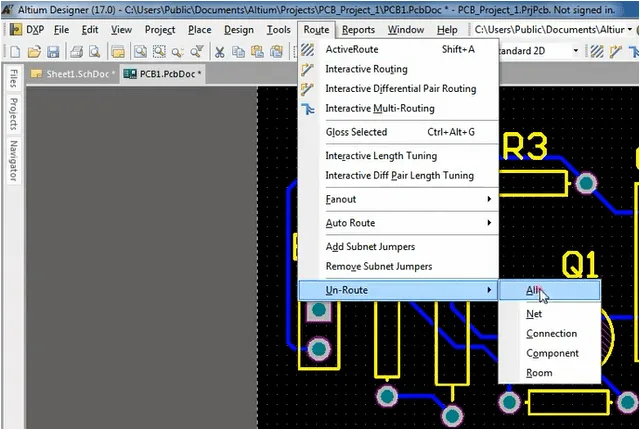Open the Edit menu
The height and width of the screenshot is (430, 640).
(90, 30)
